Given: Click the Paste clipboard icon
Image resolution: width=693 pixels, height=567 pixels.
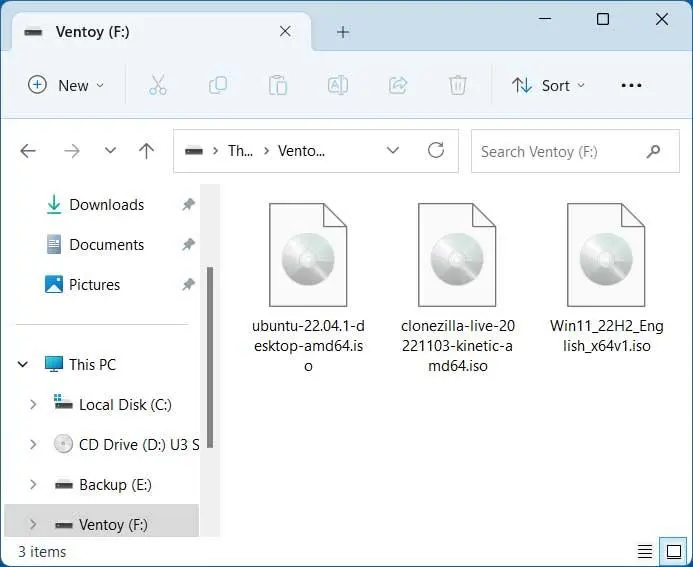Looking at the screenshot, I should coord(278,85).
